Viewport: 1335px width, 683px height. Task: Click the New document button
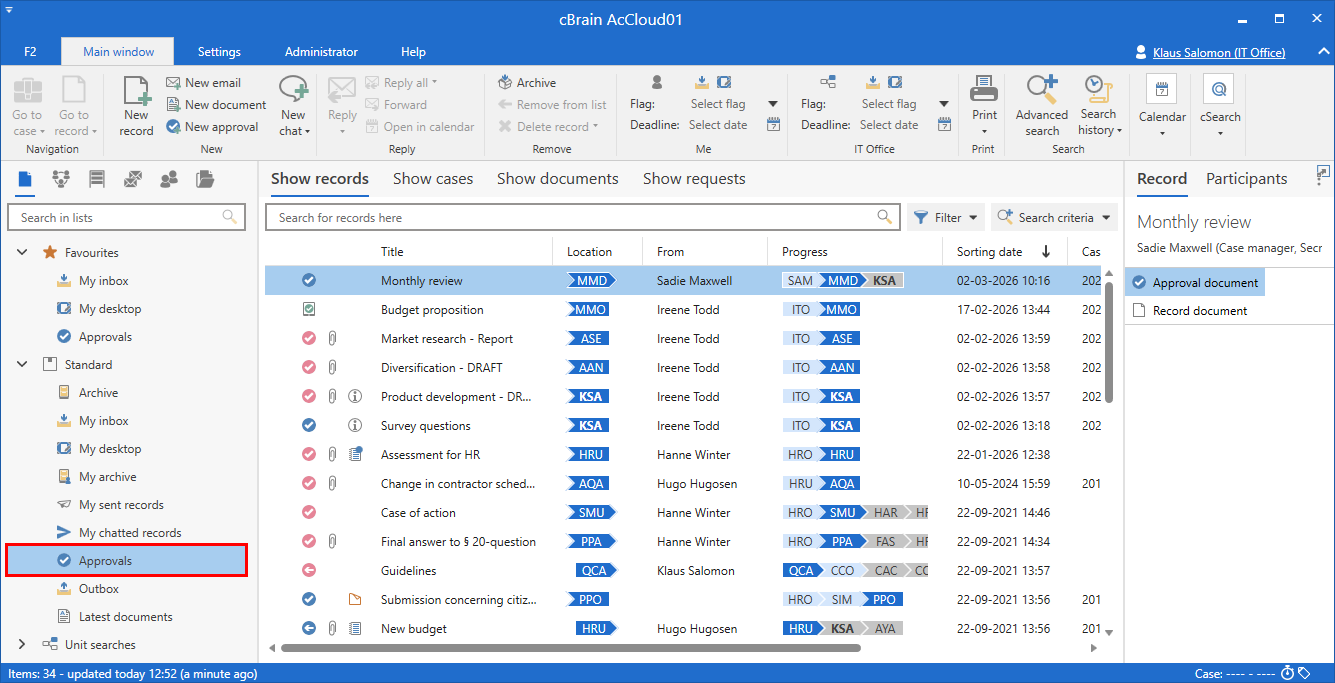point(216,105)
